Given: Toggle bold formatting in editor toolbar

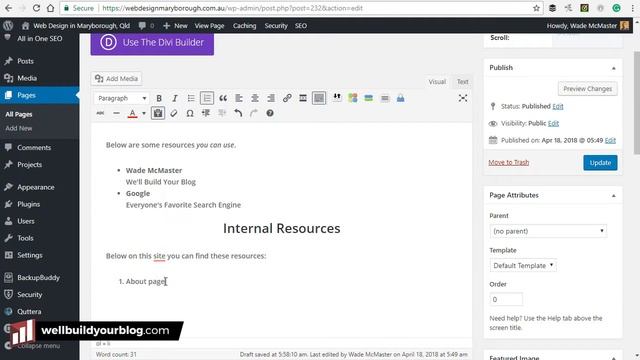Looking at the screenshot, I should click(x=159, y=98).
